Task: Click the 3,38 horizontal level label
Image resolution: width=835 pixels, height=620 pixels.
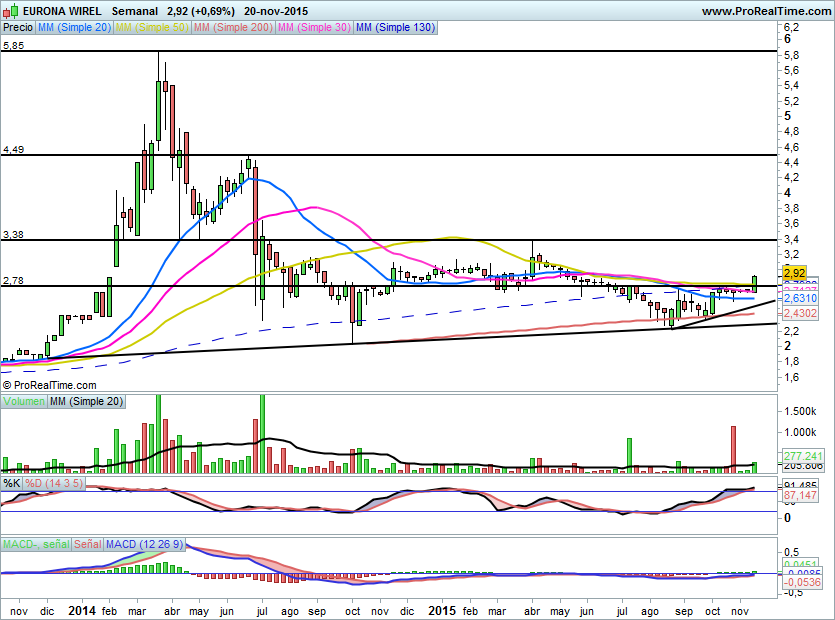Action: pyautogui.click(x=13, y=234)
